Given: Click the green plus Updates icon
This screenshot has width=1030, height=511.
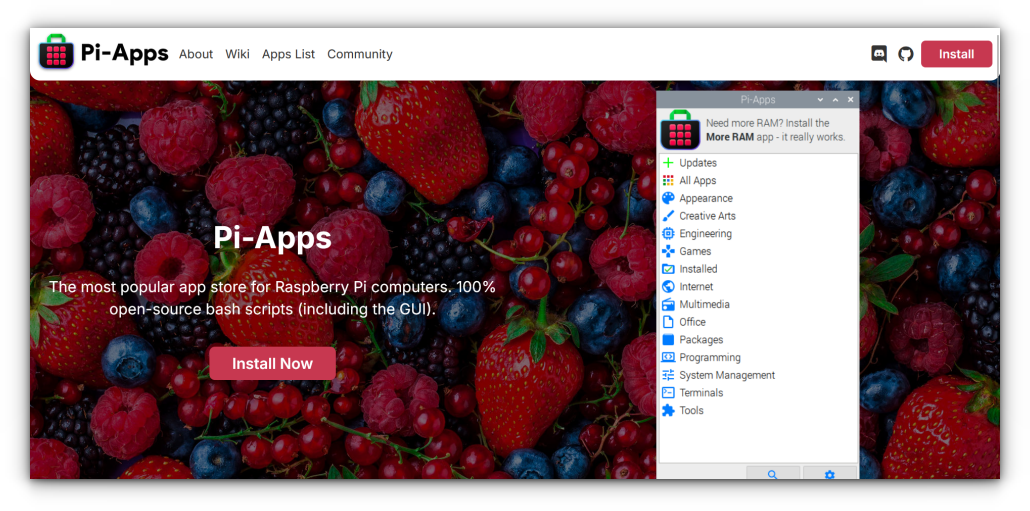Looking at the screenshot, I should 669,163.
